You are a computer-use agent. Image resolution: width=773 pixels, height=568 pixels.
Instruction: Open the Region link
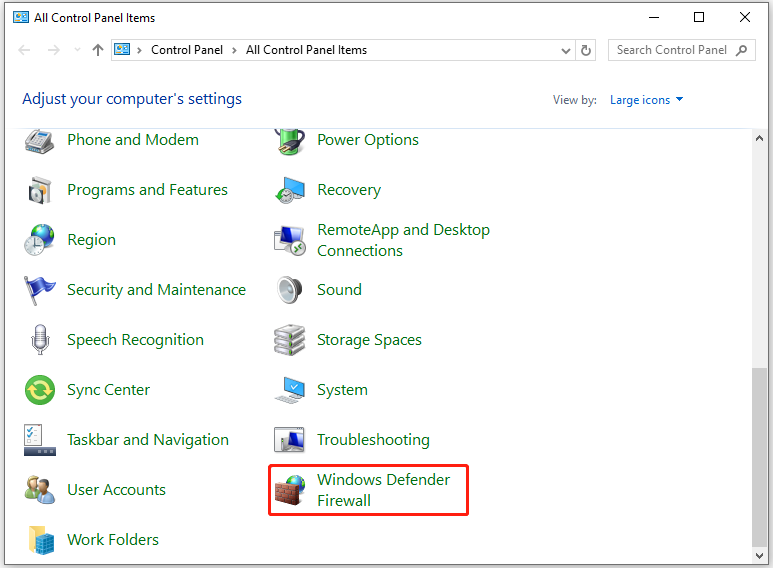click(x=92, y=240)
